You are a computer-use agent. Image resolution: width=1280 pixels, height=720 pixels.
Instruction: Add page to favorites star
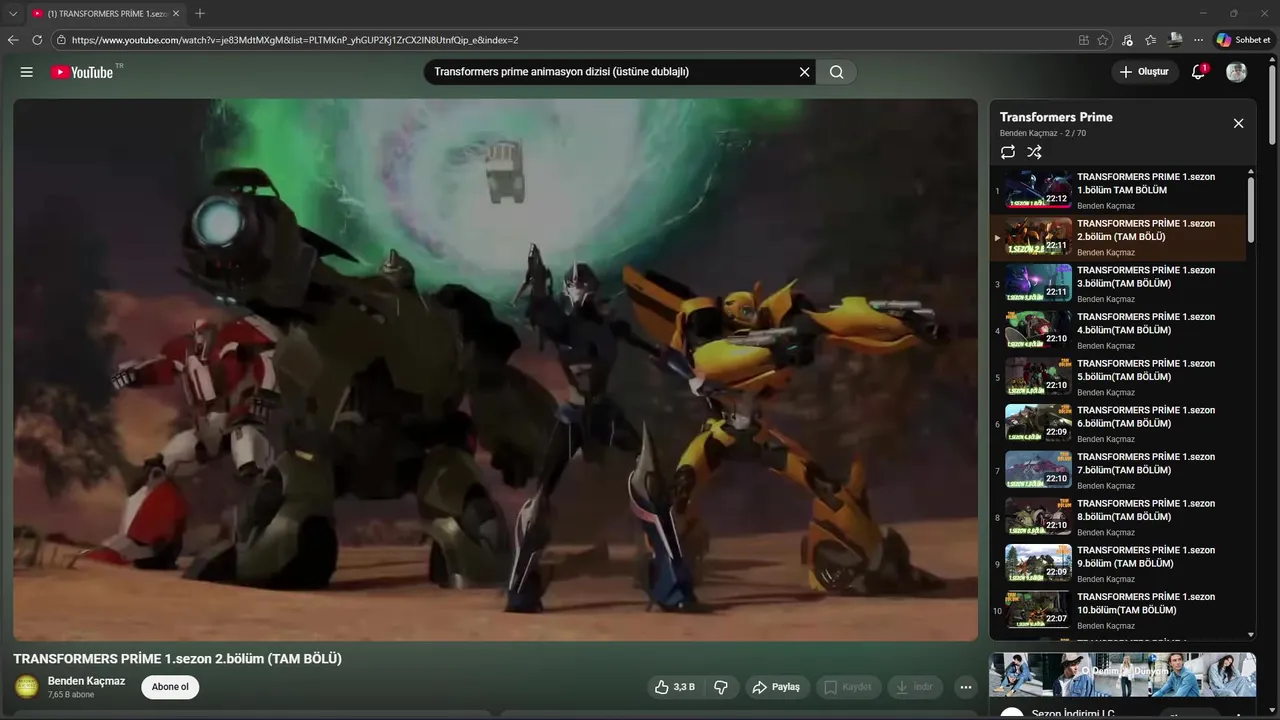point(1103,40)
